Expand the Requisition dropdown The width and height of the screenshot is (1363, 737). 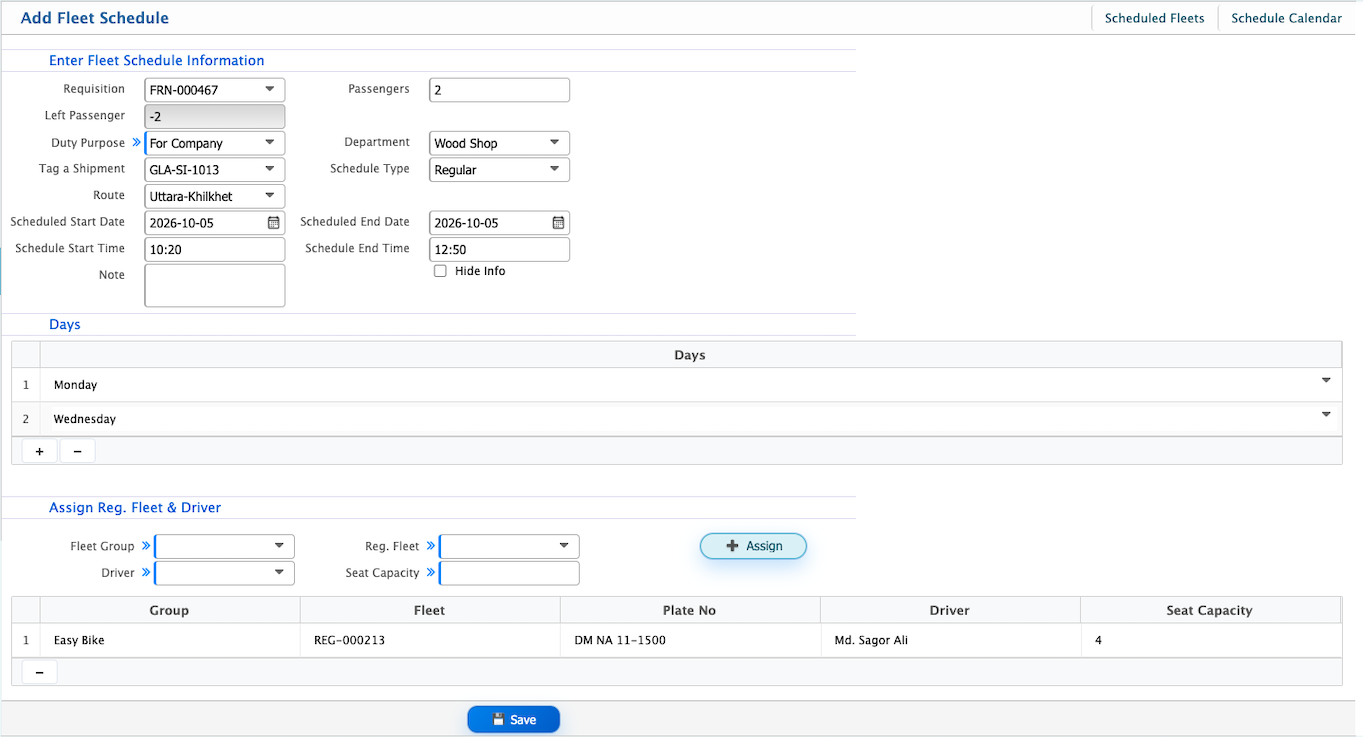pyautogui.click(x=270, y=90)
